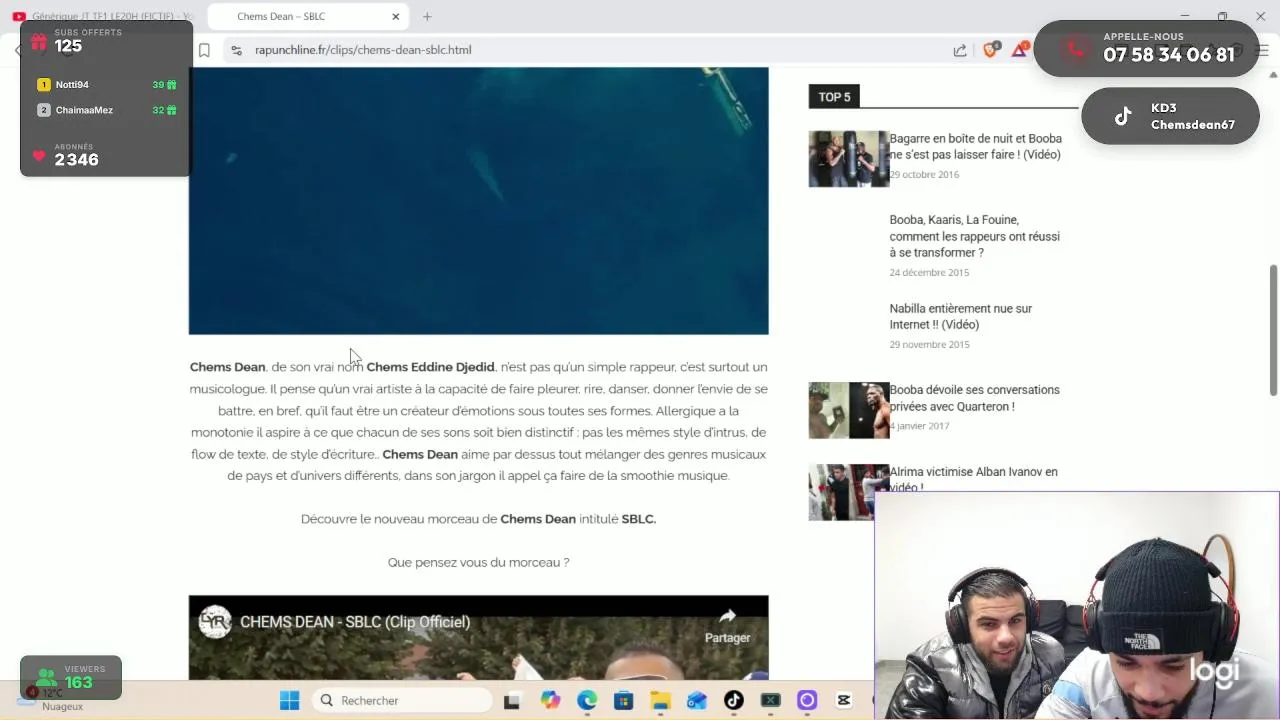Viewport: 1280px width, 720px height.
Task: Open Brave Shields lion icon
Action: (x=990, y=50)
